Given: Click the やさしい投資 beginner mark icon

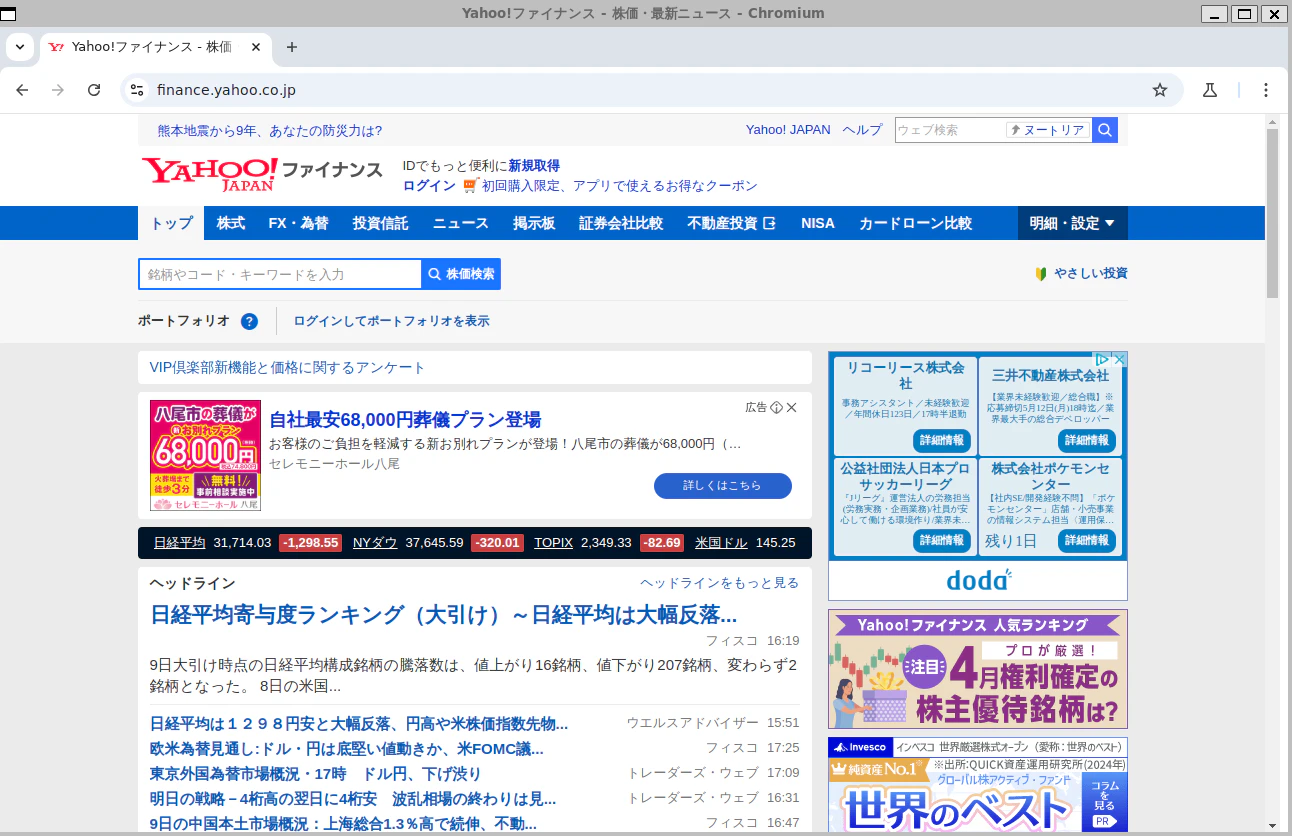Looking at the screenshot, I should click(1041, 273).
